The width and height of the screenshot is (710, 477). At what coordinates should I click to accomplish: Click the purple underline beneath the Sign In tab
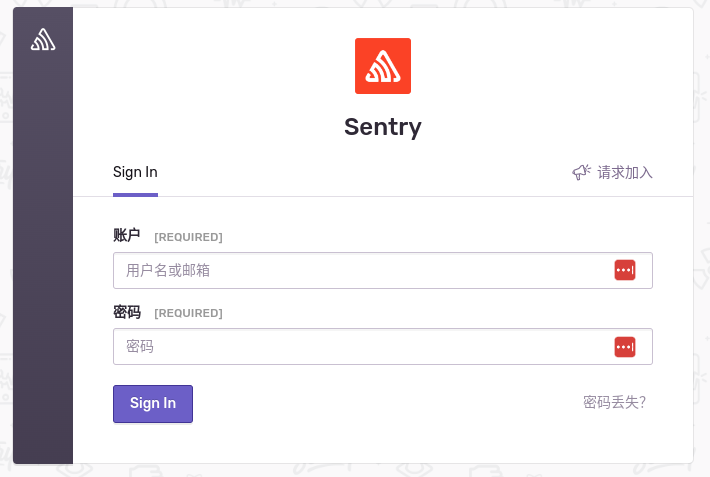pyautogui.click(x=135, y=195)
